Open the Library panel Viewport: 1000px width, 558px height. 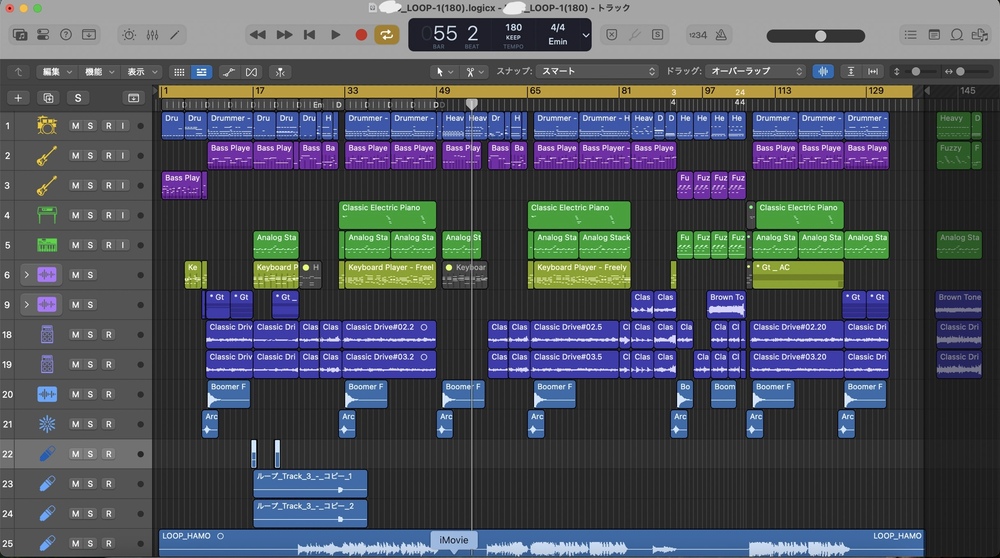pos(20,34)
